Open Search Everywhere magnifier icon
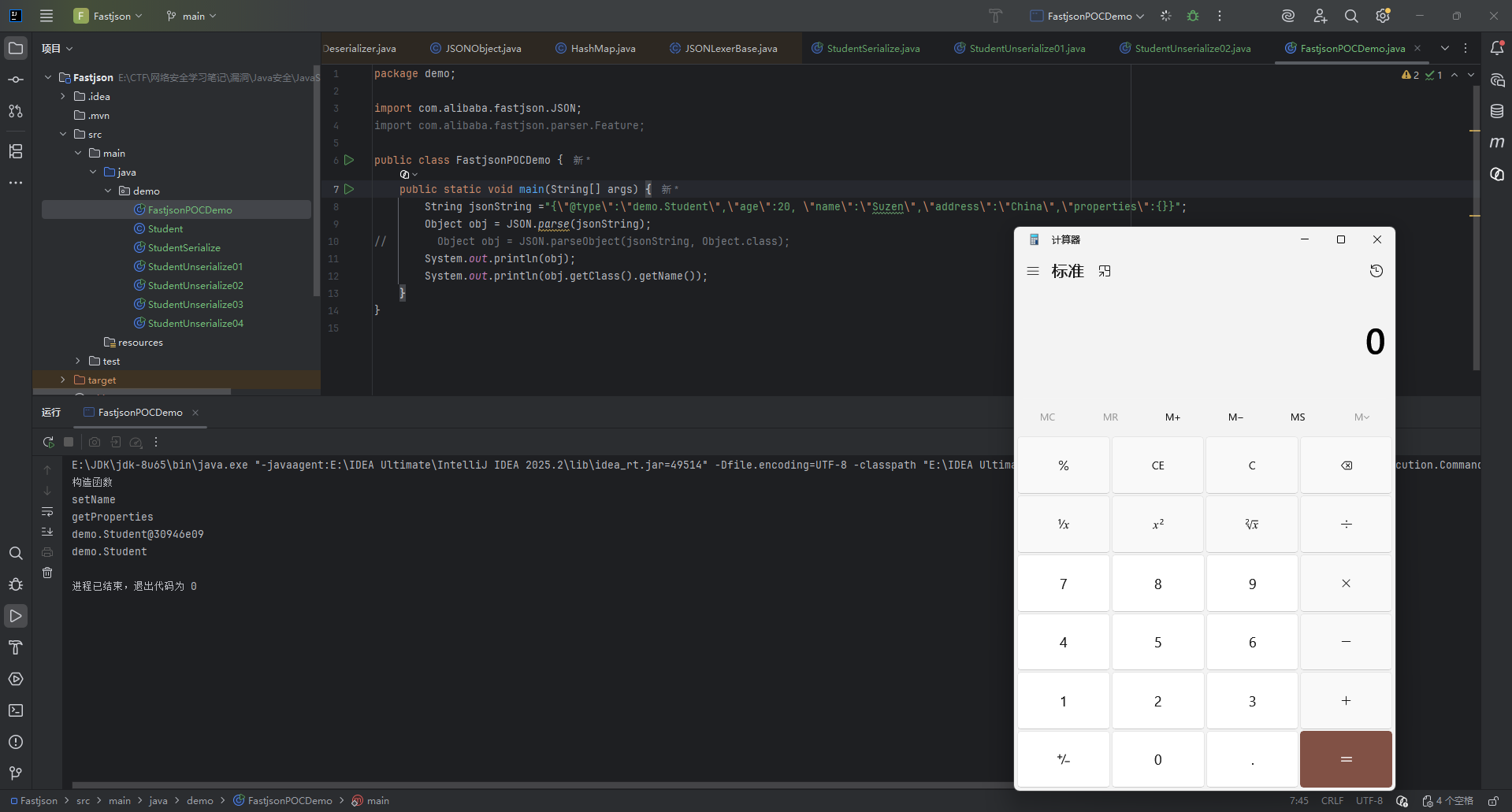Screen dimensions: 1512x812 pos(1351,16)
